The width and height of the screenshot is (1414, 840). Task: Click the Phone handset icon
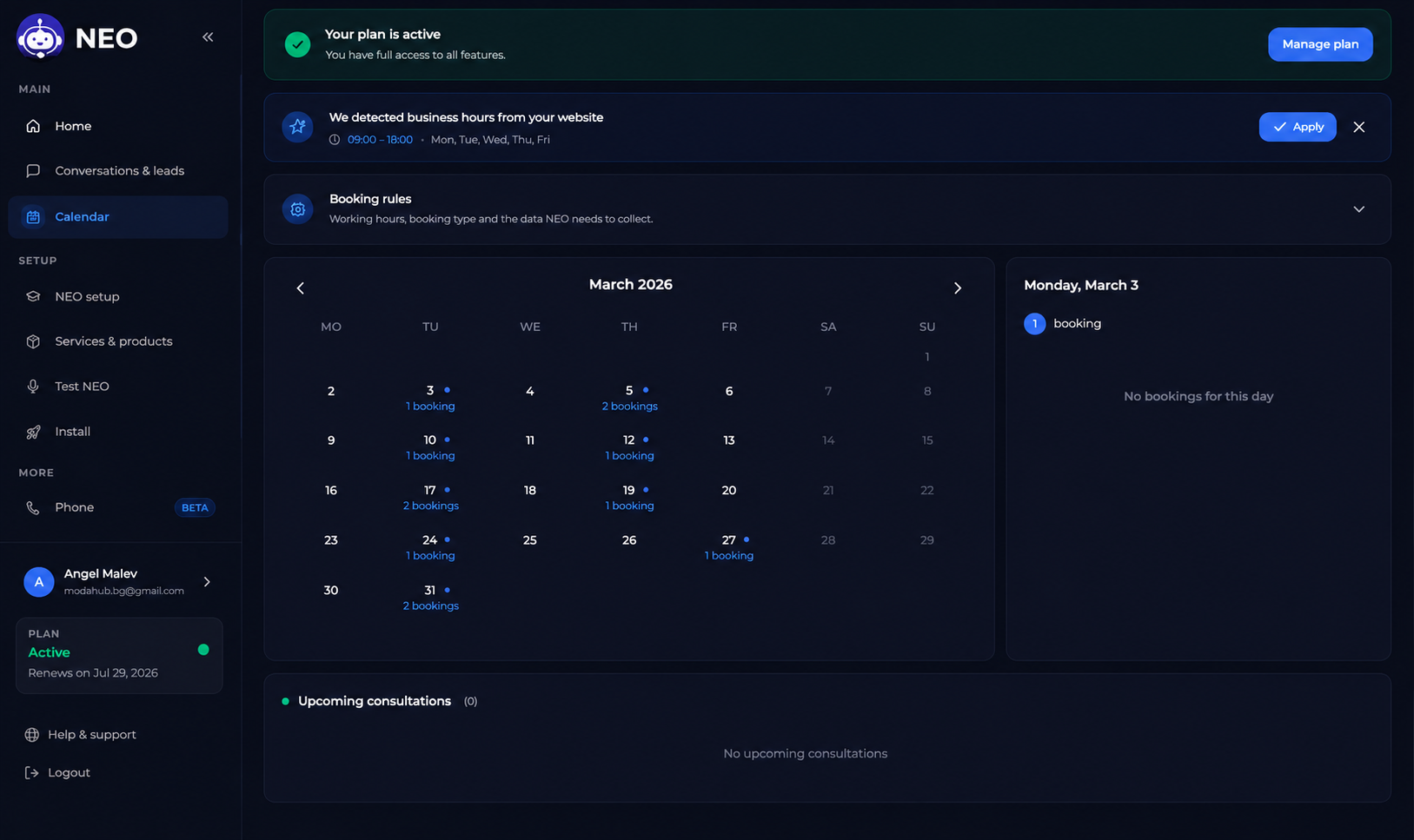point(33,508)
